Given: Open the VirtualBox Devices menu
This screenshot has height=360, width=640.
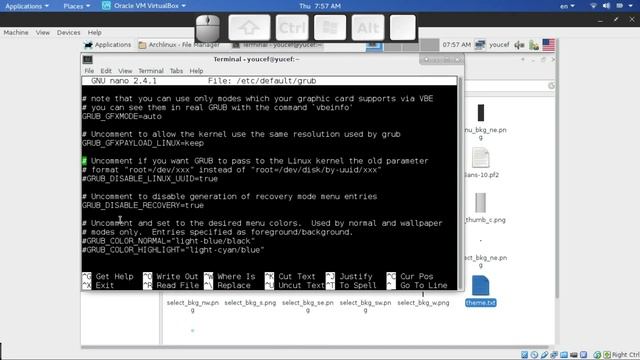Looking at the screenshot, I should point(68,32).
